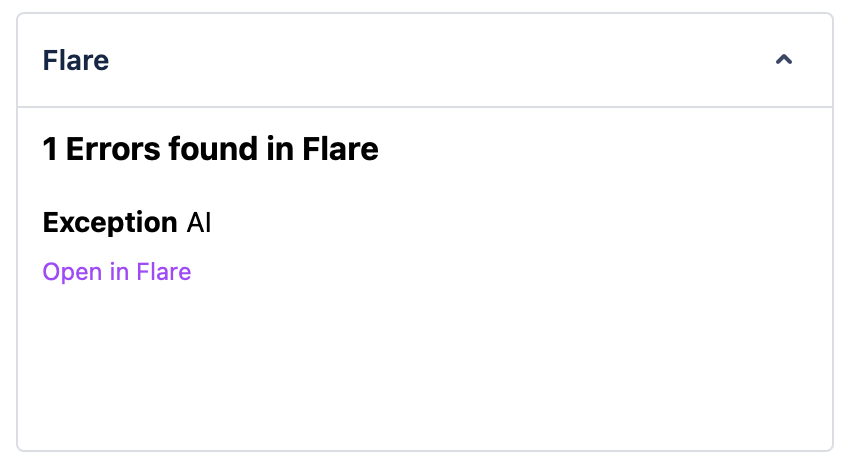858x468 pixels.
Task: Collapse the Flare panel using the chevron
Action: (784, 60)
